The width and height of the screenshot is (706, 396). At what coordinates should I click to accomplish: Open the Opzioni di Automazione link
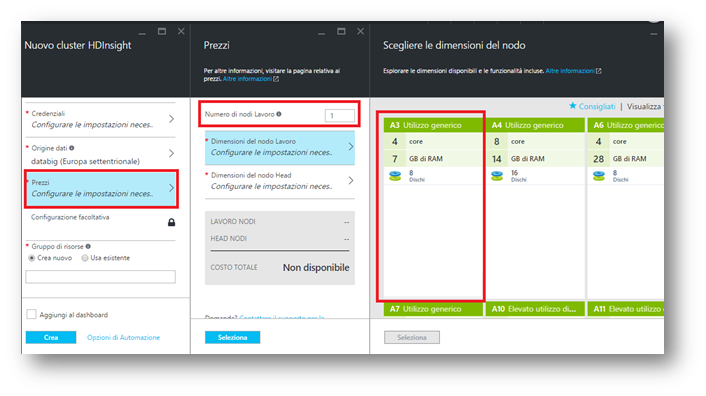click(x=123, y=337)
